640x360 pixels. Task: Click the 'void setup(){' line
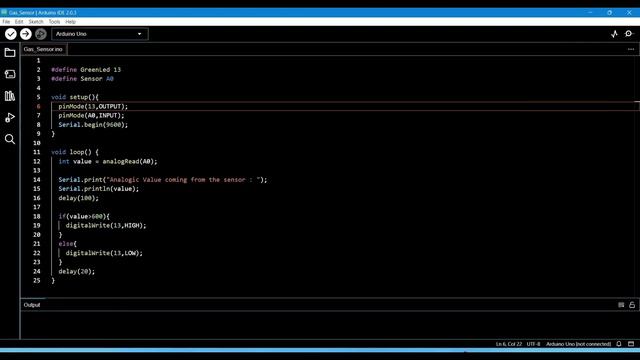click(75, 97)
